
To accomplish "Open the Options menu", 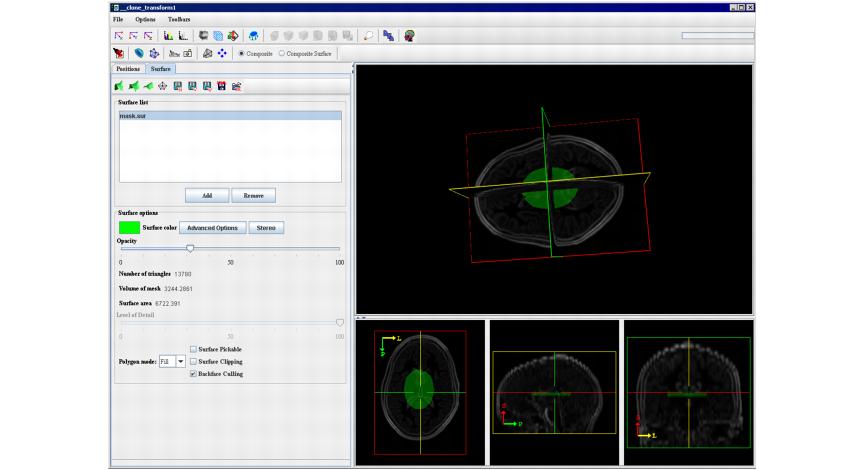I will [145, 19].
